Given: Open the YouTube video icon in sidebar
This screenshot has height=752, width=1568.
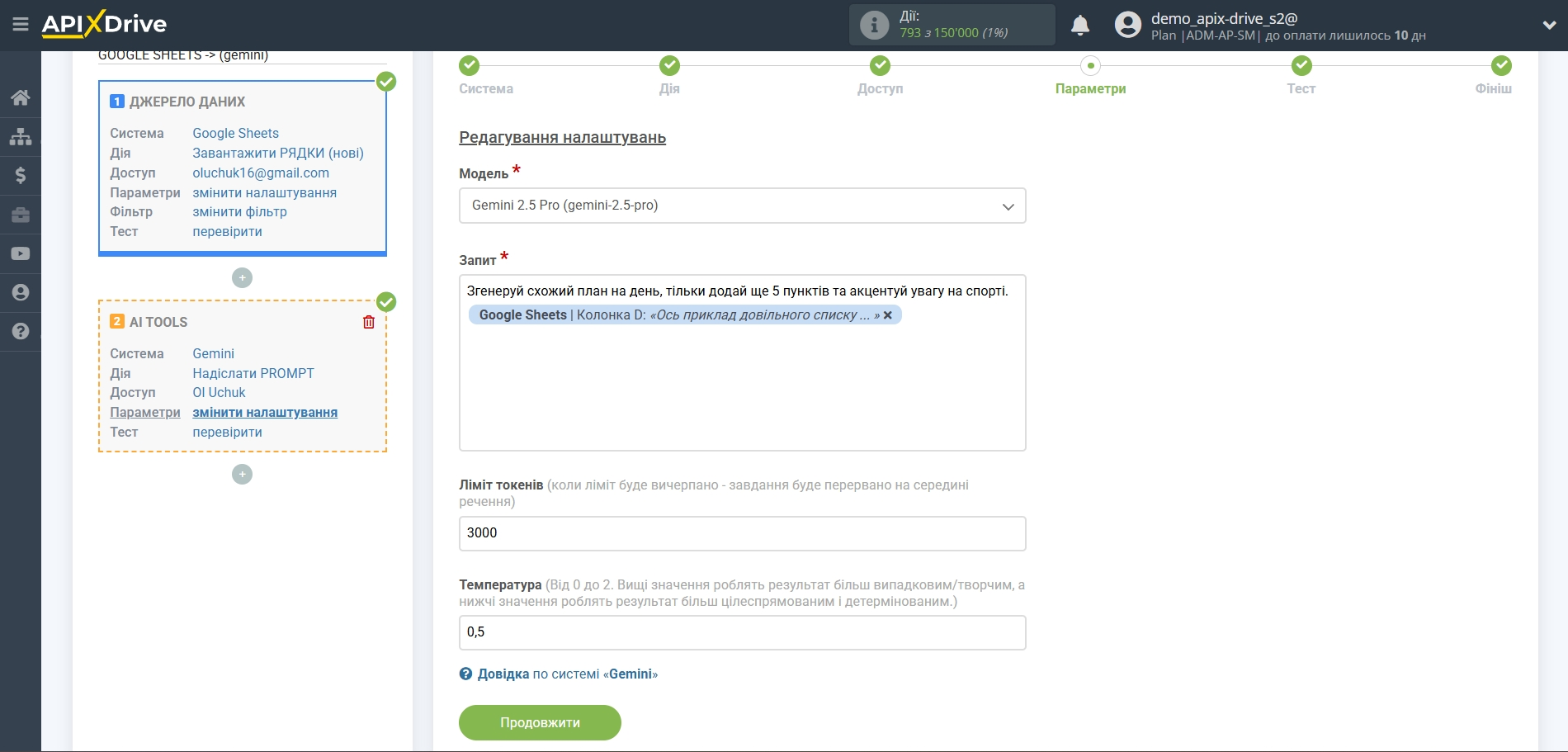Looking at the screenshot, I should [21, 253].
